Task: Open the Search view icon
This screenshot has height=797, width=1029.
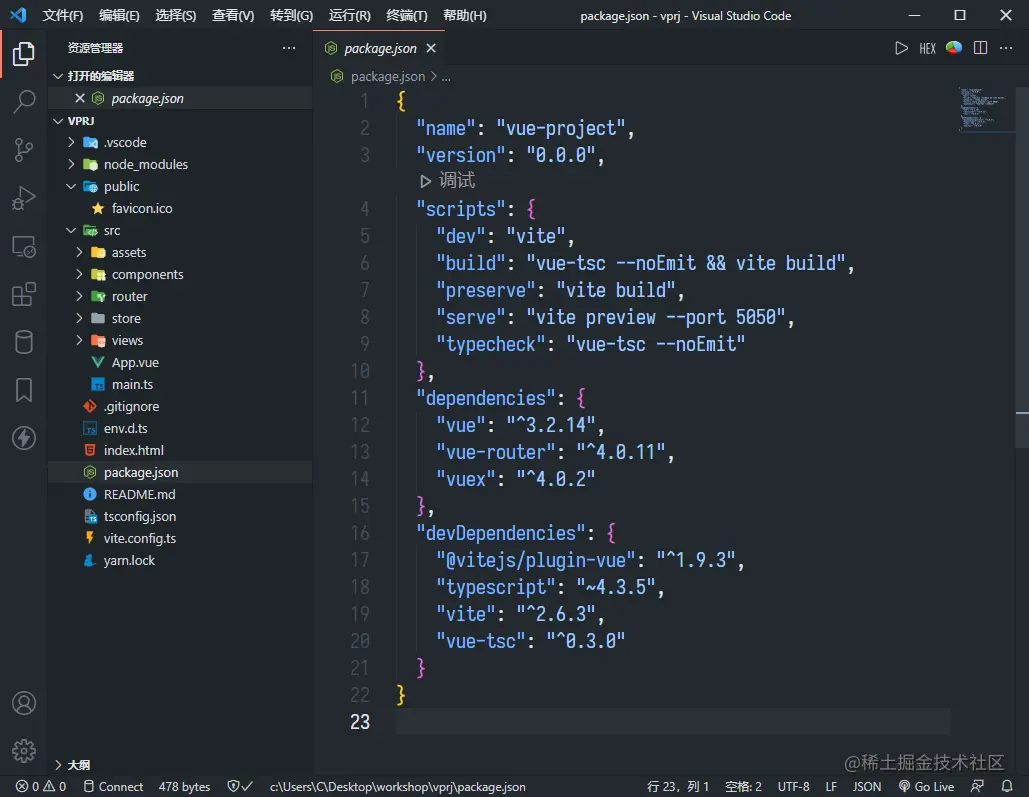Action: pos(24,102)
